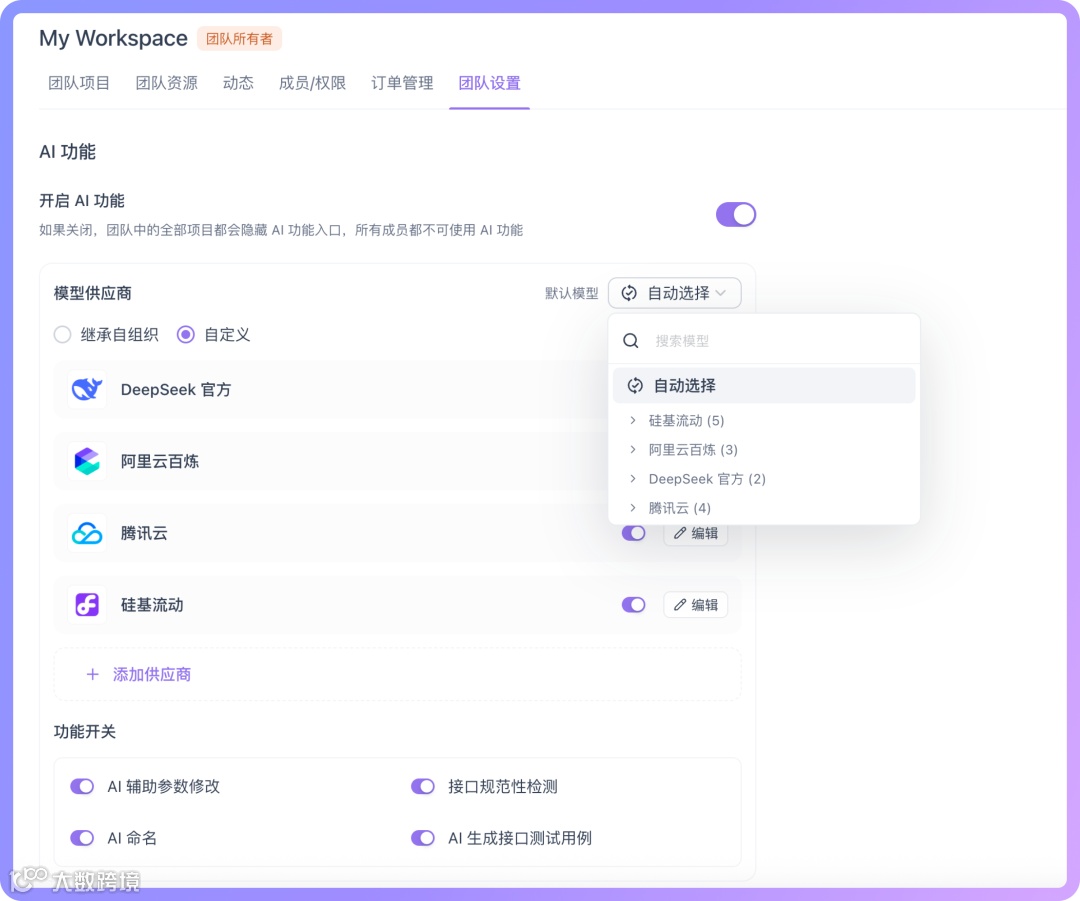1080x901 pixels.
Task: Toggle the 硅基流动 provider switch
Action: [x=634, y=605]
